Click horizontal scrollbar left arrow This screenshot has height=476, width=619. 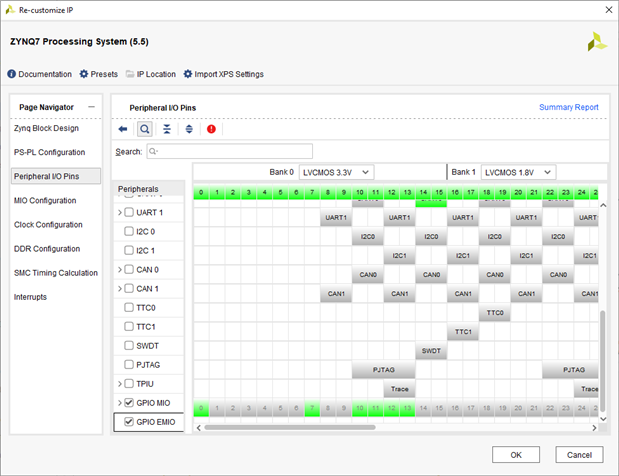coord(199,428)
